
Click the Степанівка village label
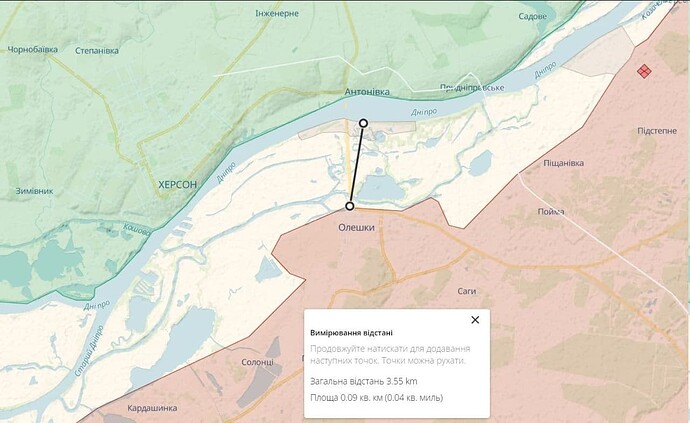(x=97, y=50)
